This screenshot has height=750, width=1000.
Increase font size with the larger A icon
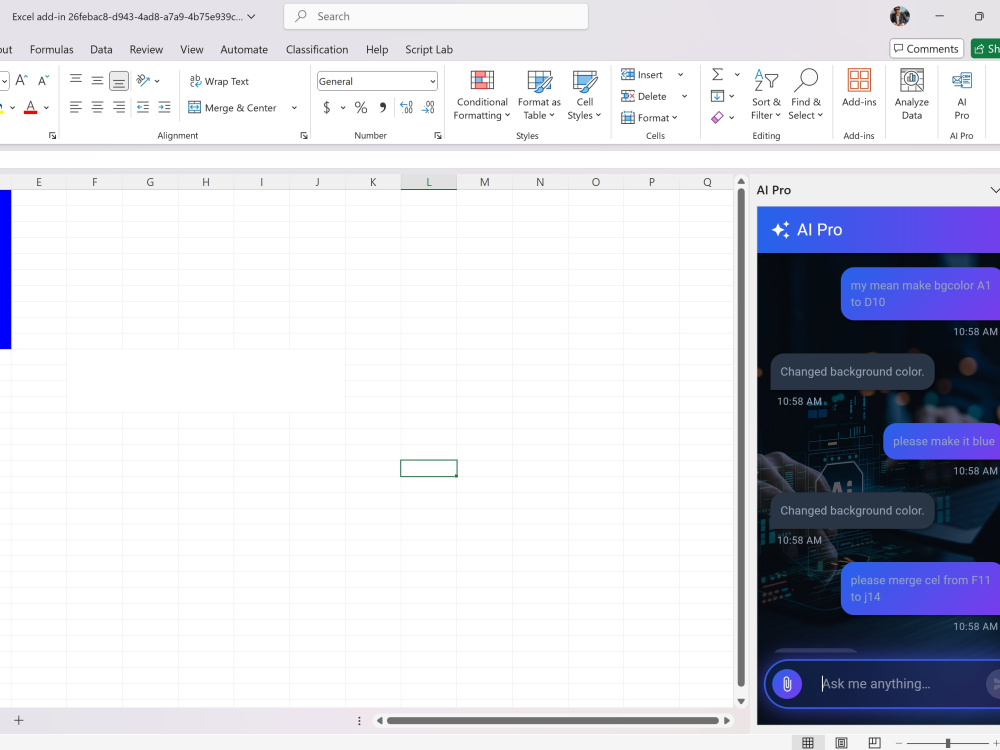click(21, 80)
